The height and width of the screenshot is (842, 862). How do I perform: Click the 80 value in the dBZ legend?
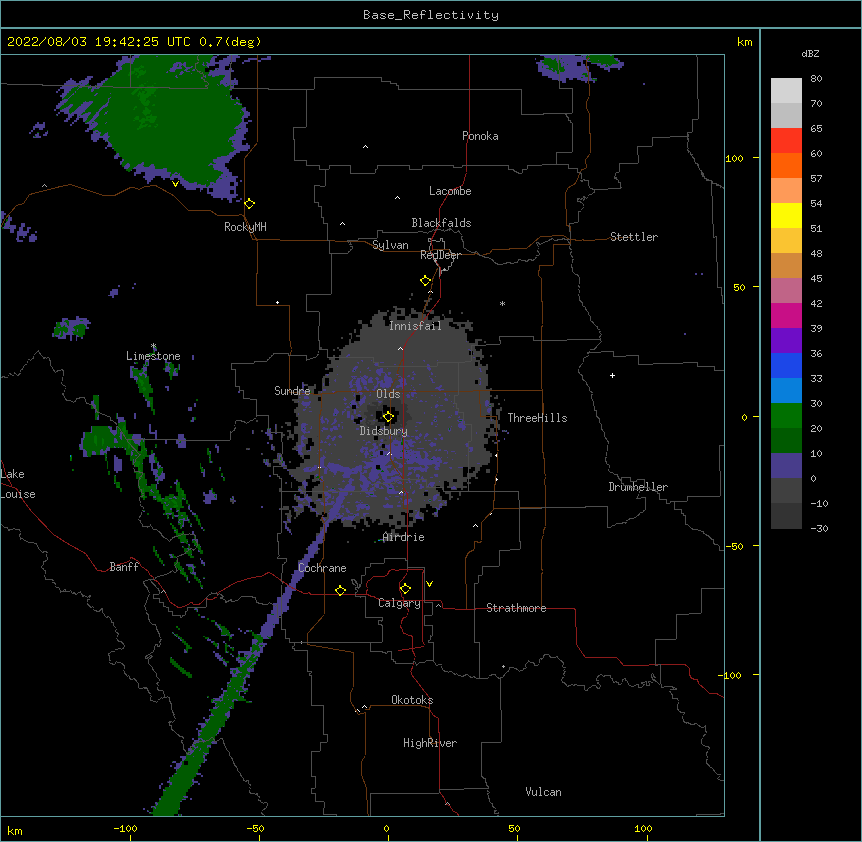pos(816,79)
